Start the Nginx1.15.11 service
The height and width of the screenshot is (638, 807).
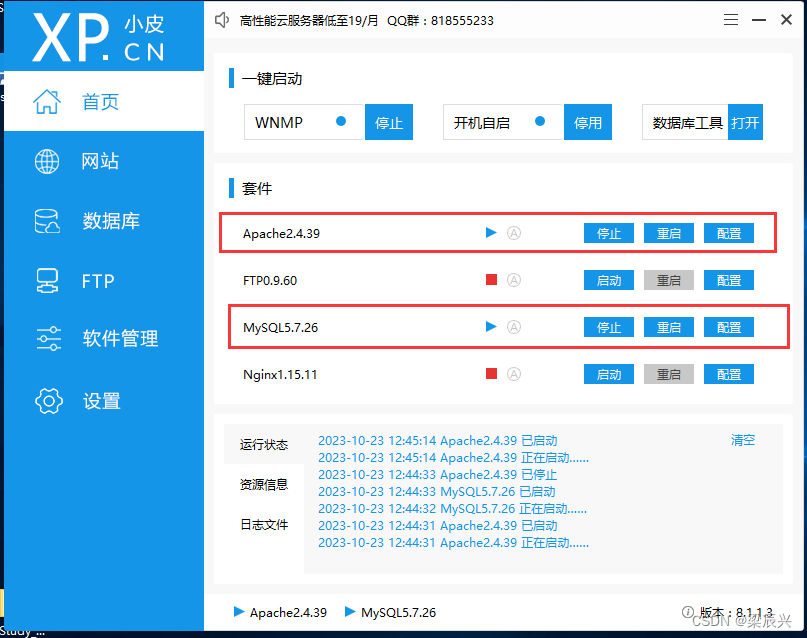tap(609, 374)
